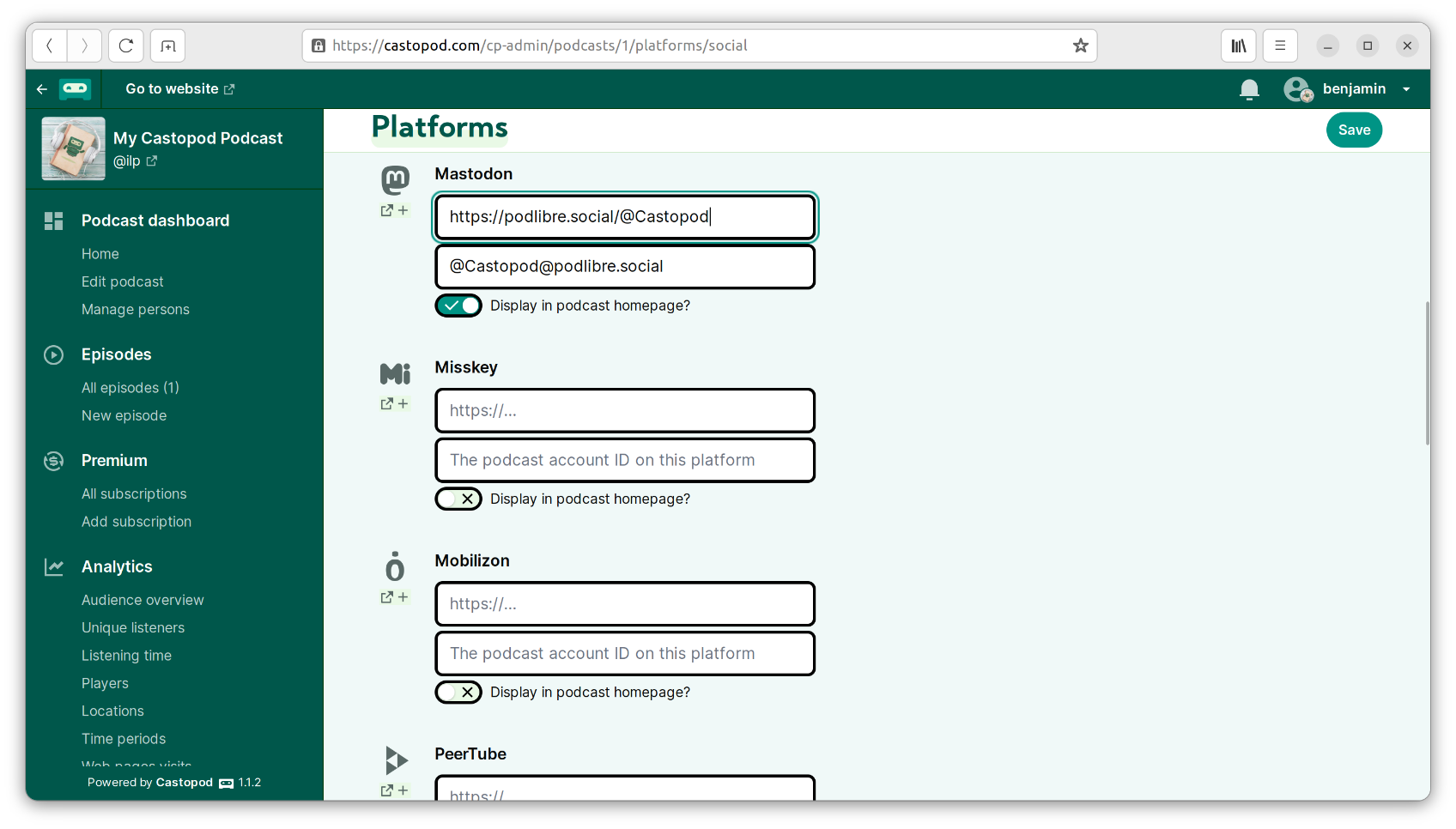Click the Castopod logo in header
The width and height of the screenshot is (1456, 829).
pyautogui.click(x=75, y=89)
